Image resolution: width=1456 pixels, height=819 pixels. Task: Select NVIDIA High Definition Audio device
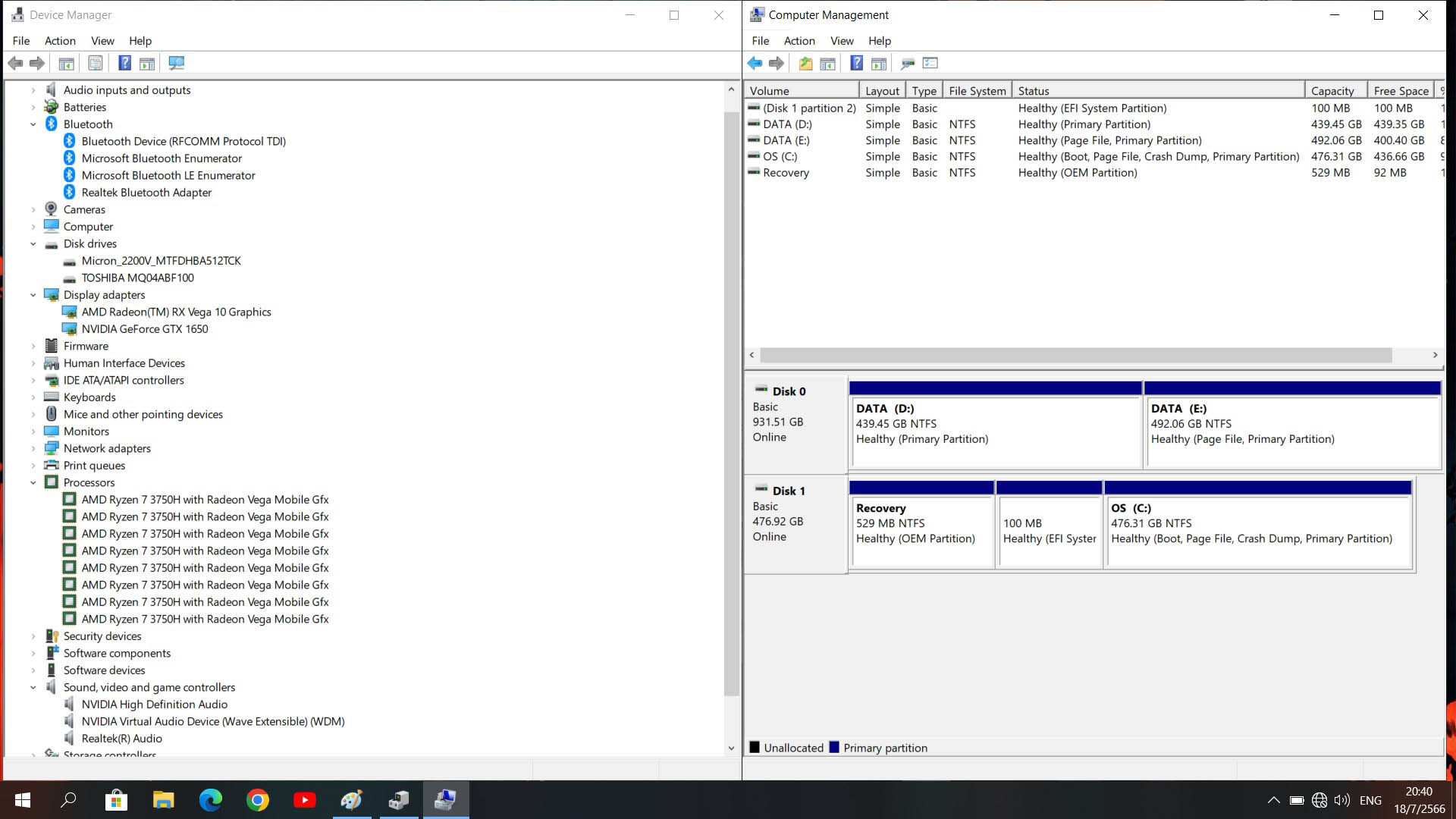pos(155,704)
